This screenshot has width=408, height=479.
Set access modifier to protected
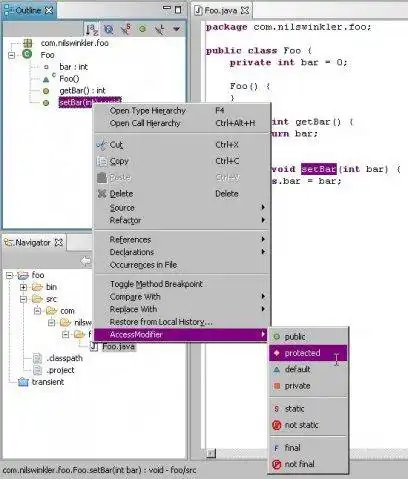click(308, 353)
